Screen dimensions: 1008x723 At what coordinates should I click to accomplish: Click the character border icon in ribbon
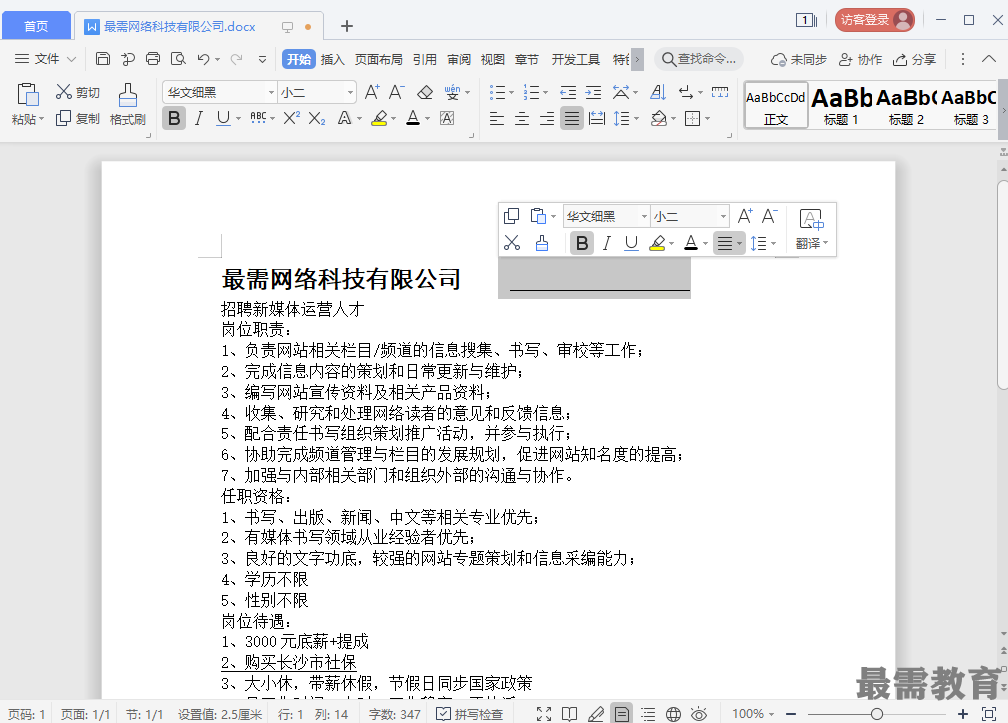click(x=447, y=118)
